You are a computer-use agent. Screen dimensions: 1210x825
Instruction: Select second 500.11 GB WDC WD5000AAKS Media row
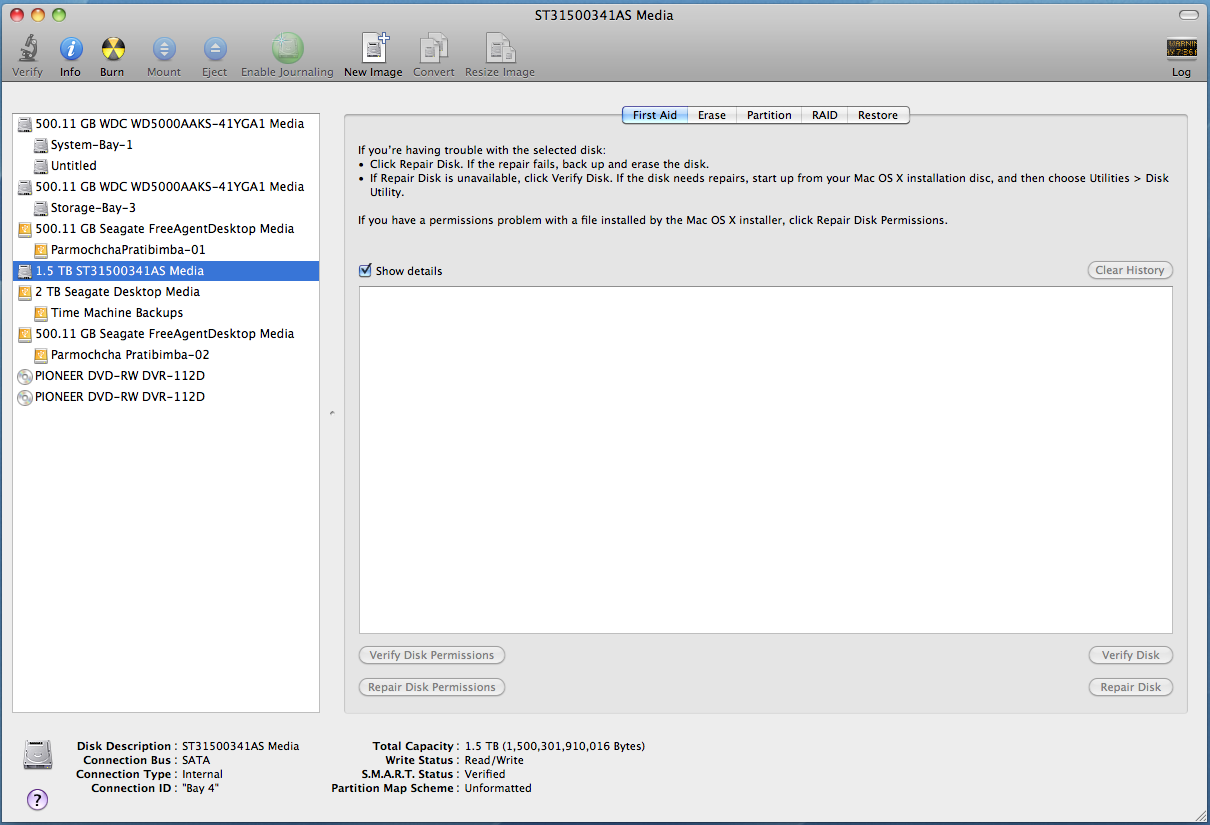(x=166, y=187)
